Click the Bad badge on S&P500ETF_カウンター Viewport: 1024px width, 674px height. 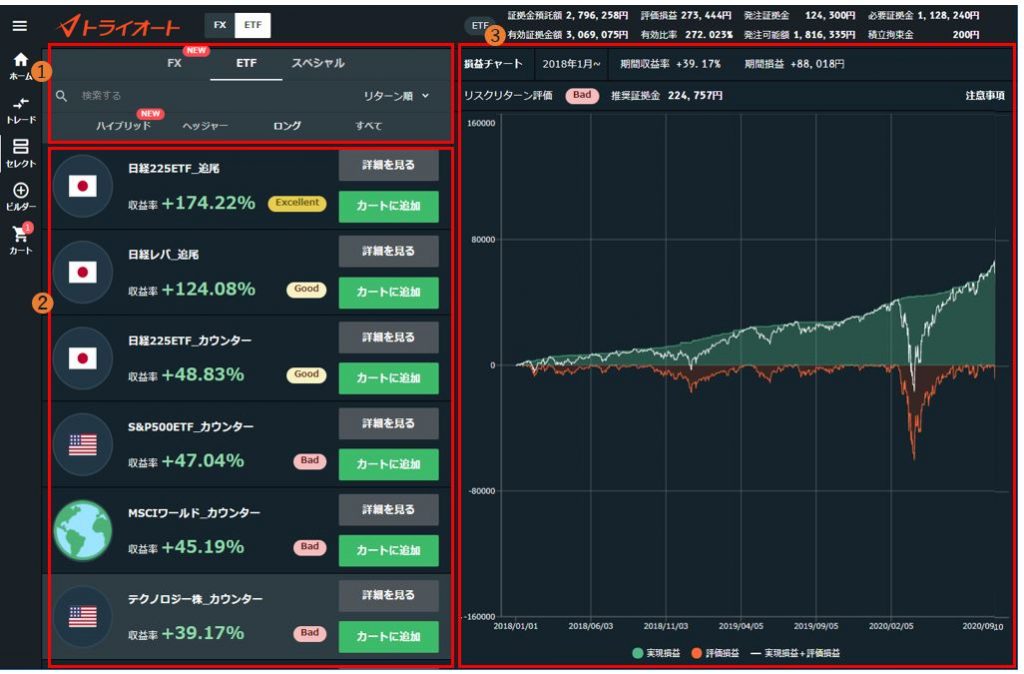[x=310, y=461]
